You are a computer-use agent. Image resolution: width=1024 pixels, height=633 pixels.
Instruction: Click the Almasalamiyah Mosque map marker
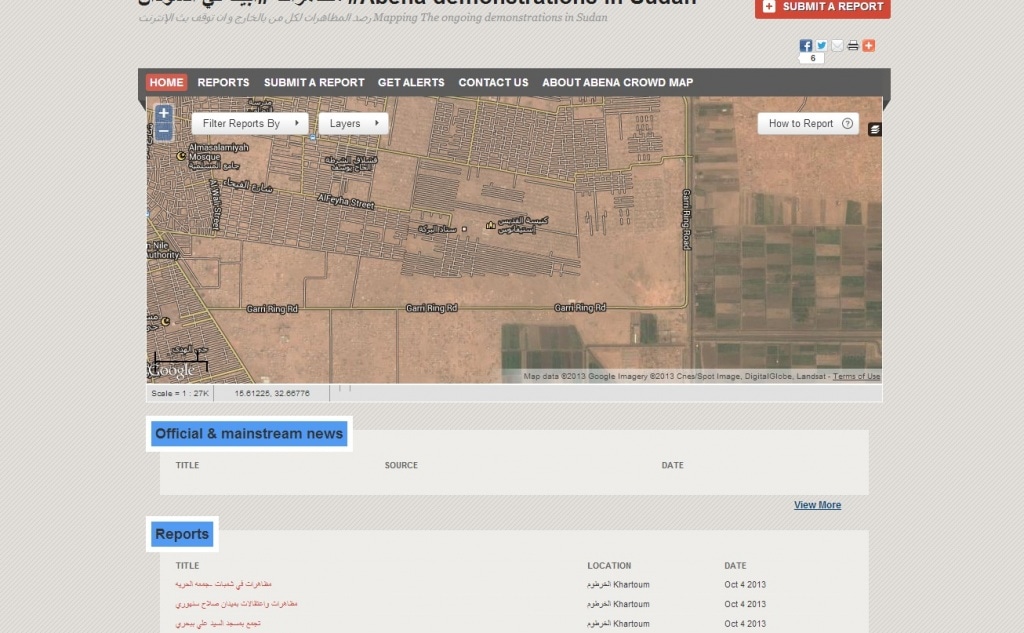[x=181, y=156]
